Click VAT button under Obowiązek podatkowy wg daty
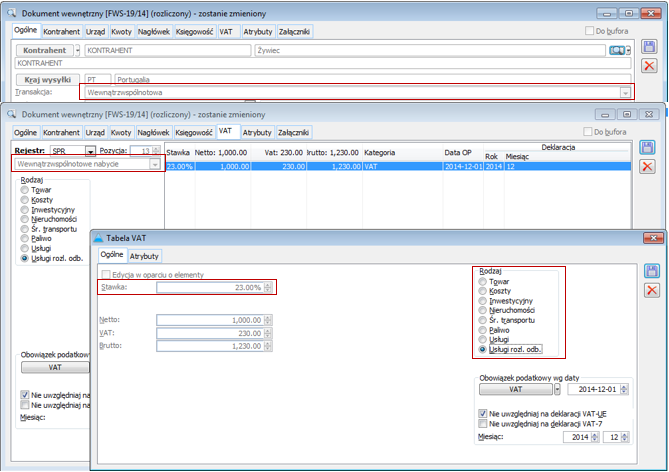 (x=516, y=389)
